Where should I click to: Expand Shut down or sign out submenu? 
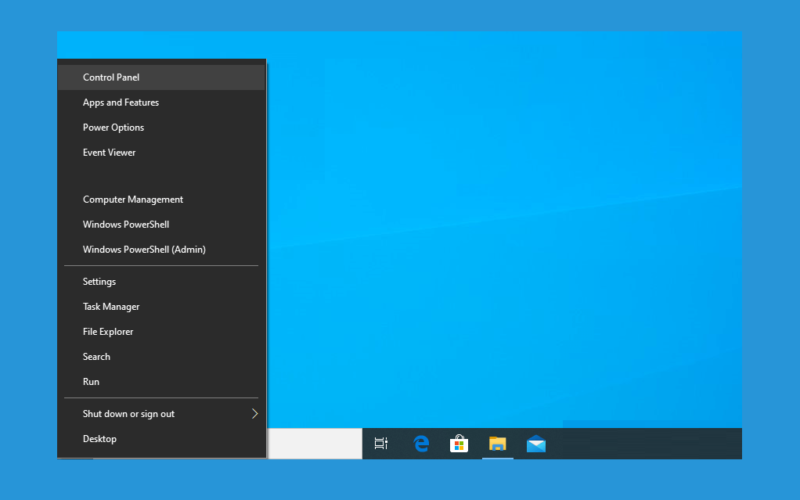click(161, 414)
